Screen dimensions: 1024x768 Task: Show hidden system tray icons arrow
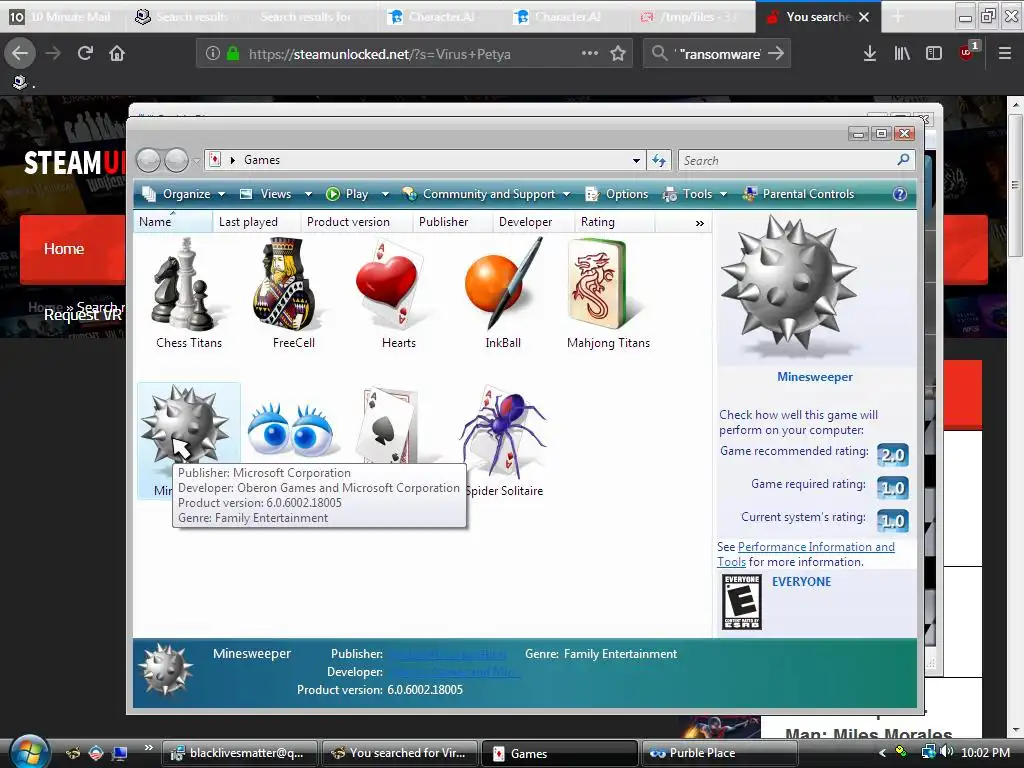[882, 753]
